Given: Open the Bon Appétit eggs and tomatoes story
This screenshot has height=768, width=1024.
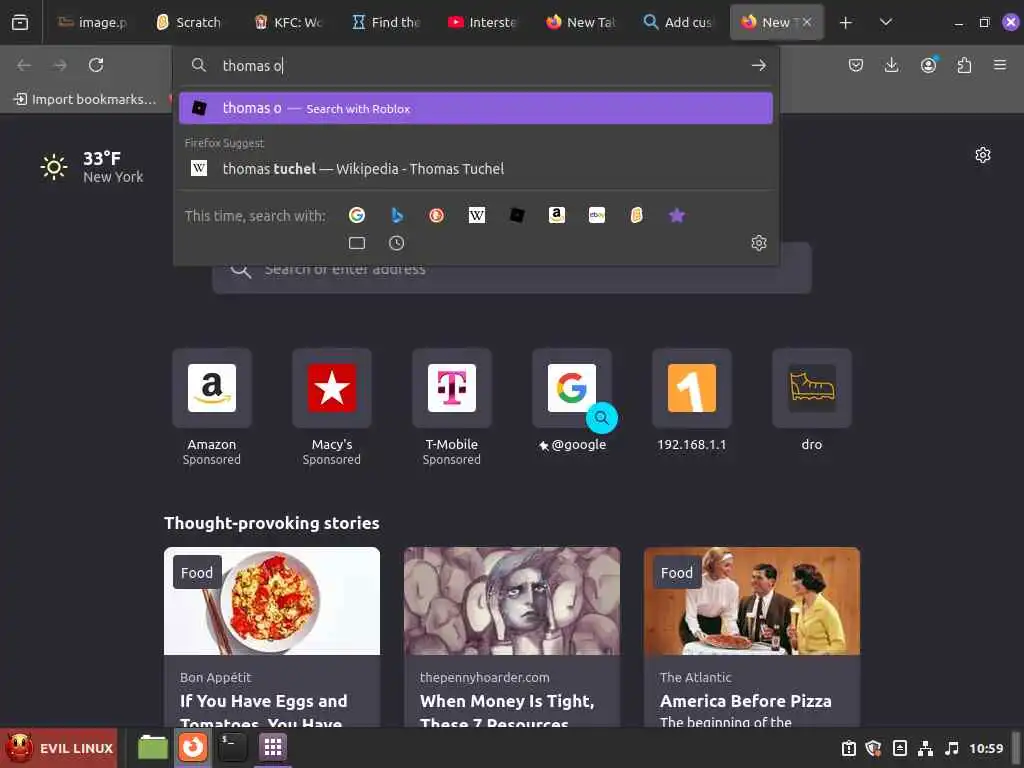Looking at the screenshot, I should point(272,637).
